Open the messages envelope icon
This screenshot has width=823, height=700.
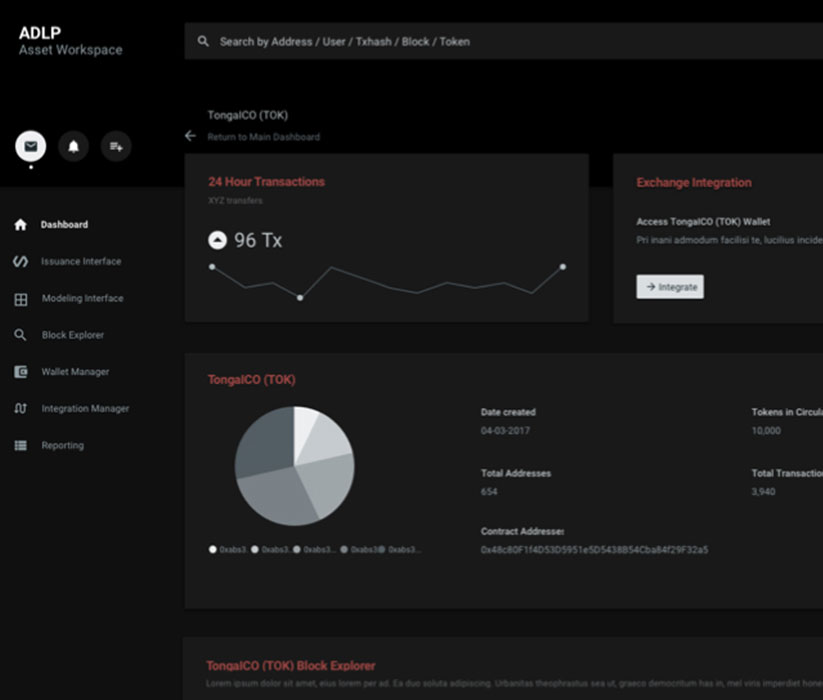[30, 146]
